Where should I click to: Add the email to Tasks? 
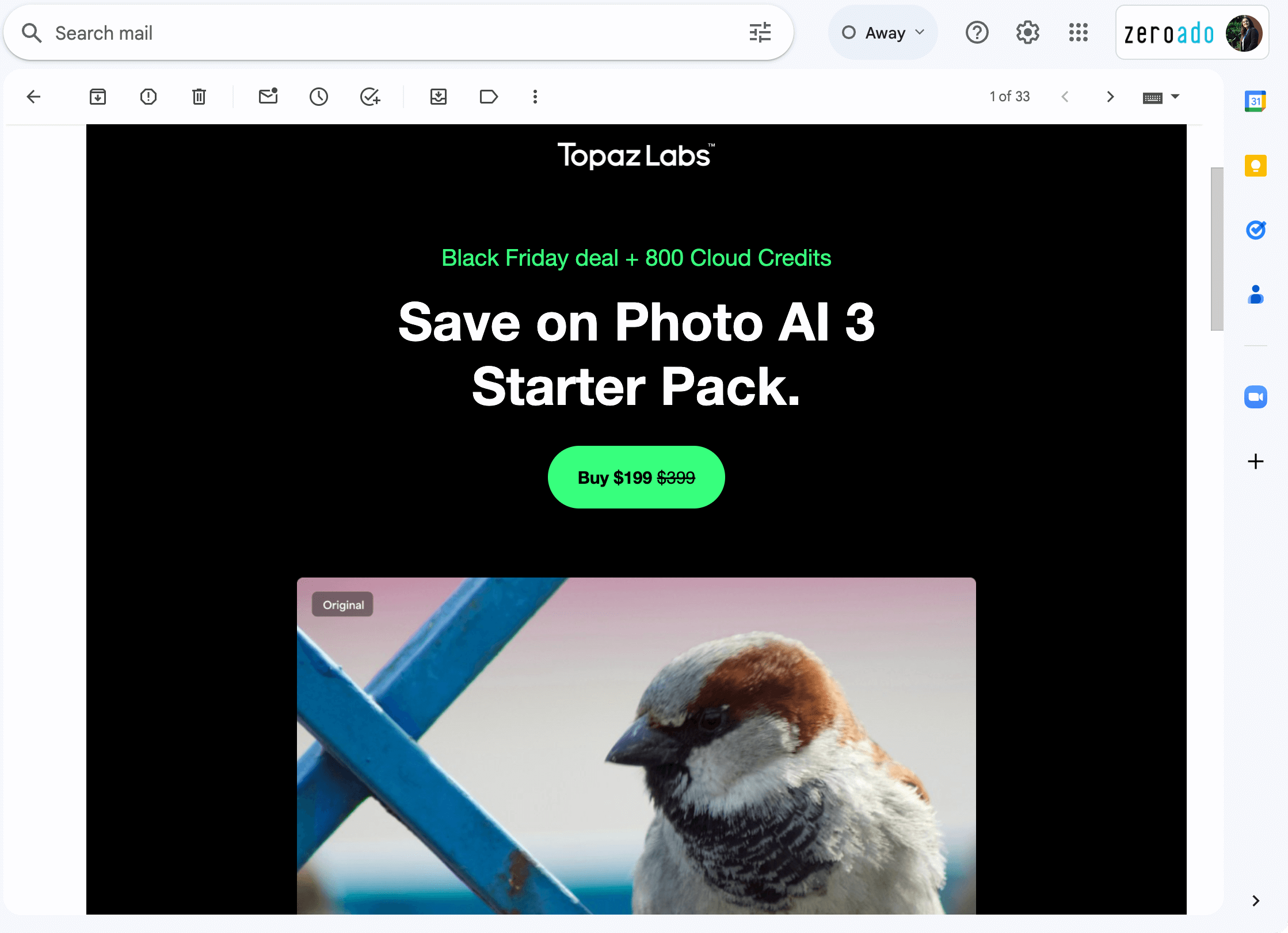pos(370,97)
